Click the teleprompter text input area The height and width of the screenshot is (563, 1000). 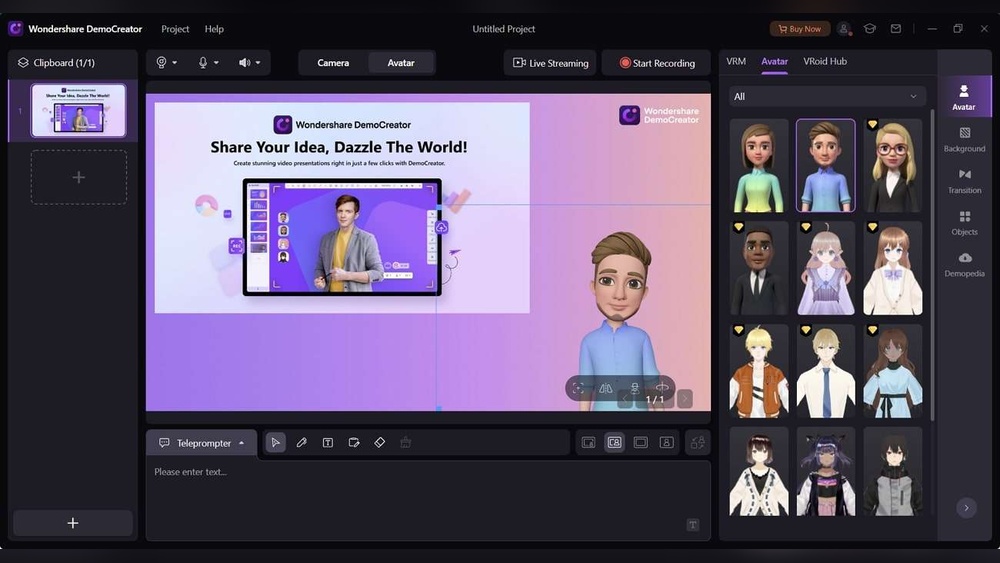point(428,501)
